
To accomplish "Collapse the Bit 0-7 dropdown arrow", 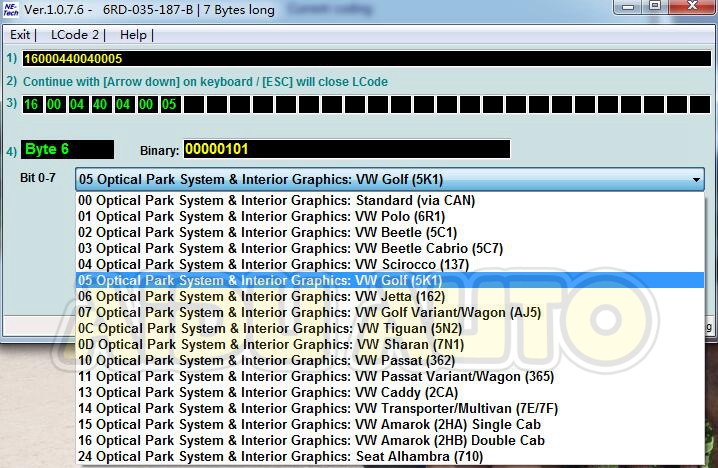I will (x=696, y=180).
